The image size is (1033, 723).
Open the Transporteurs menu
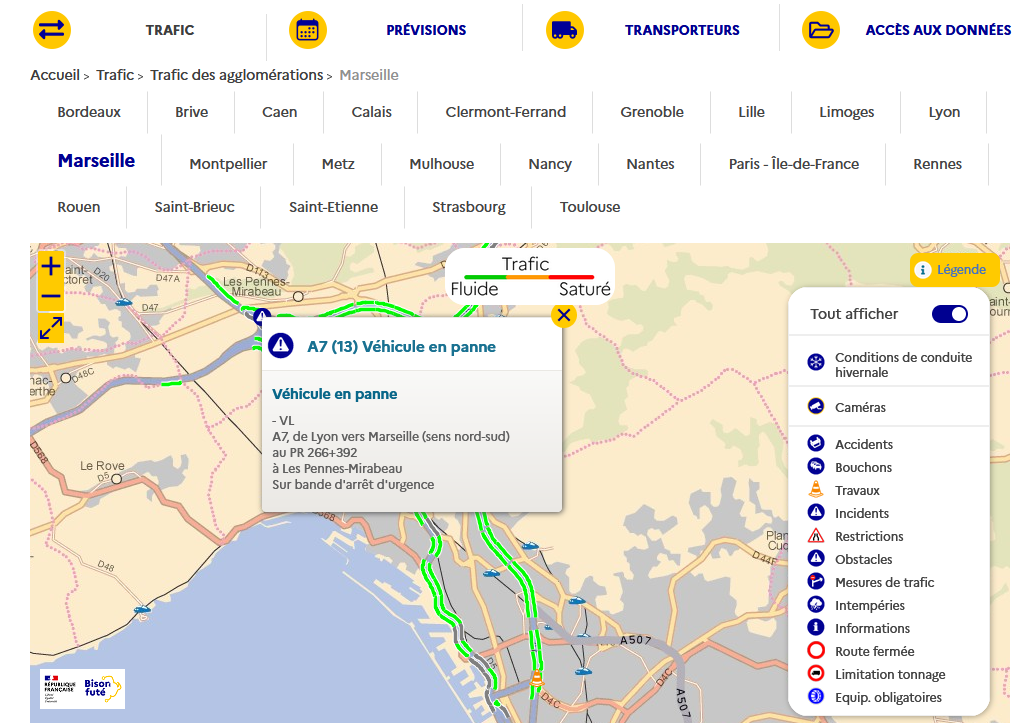pos(682,30)
